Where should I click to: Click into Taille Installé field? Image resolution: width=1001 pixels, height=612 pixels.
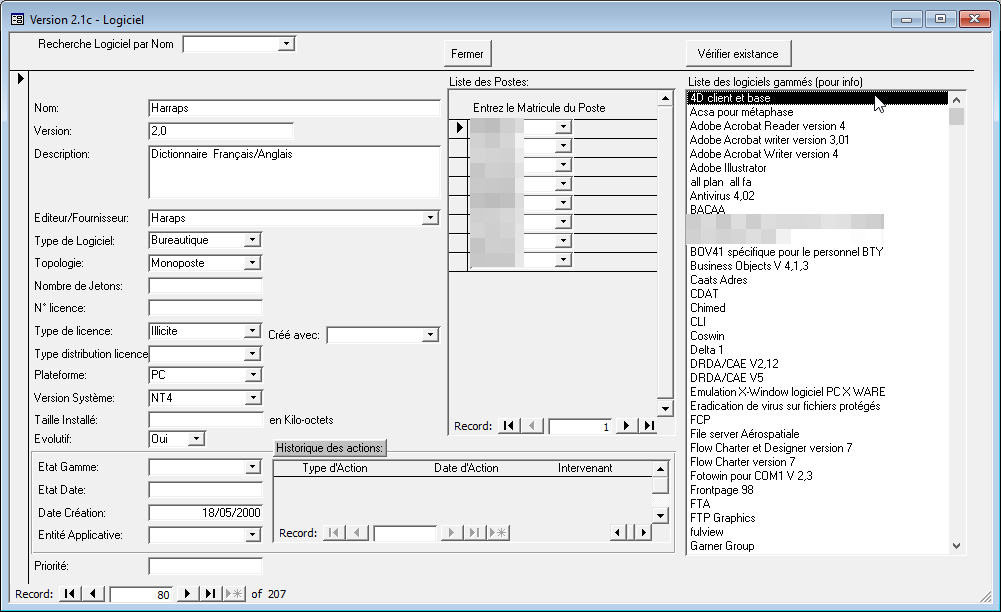point(205,420)
